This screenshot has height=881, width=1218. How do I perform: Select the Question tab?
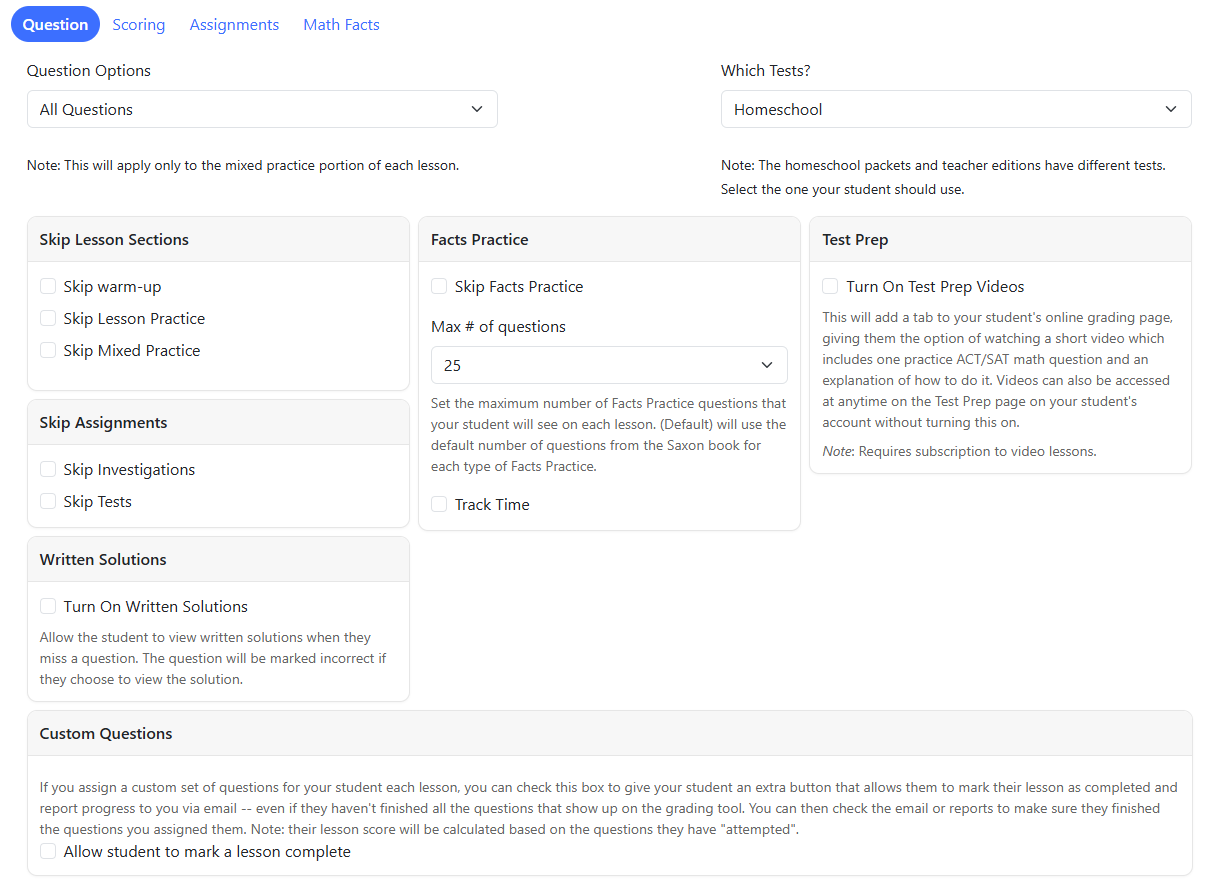click(x=55, y=24)
